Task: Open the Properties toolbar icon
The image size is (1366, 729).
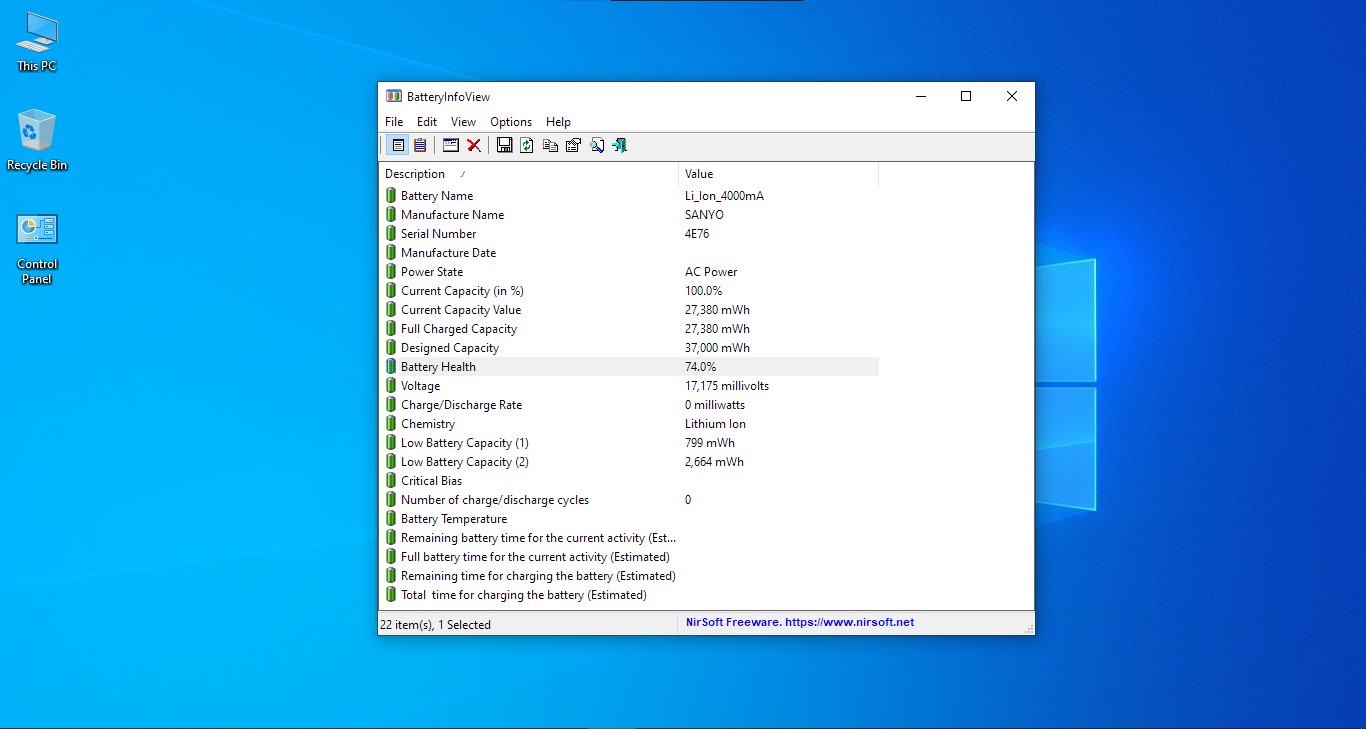Action: coord(573,145)
